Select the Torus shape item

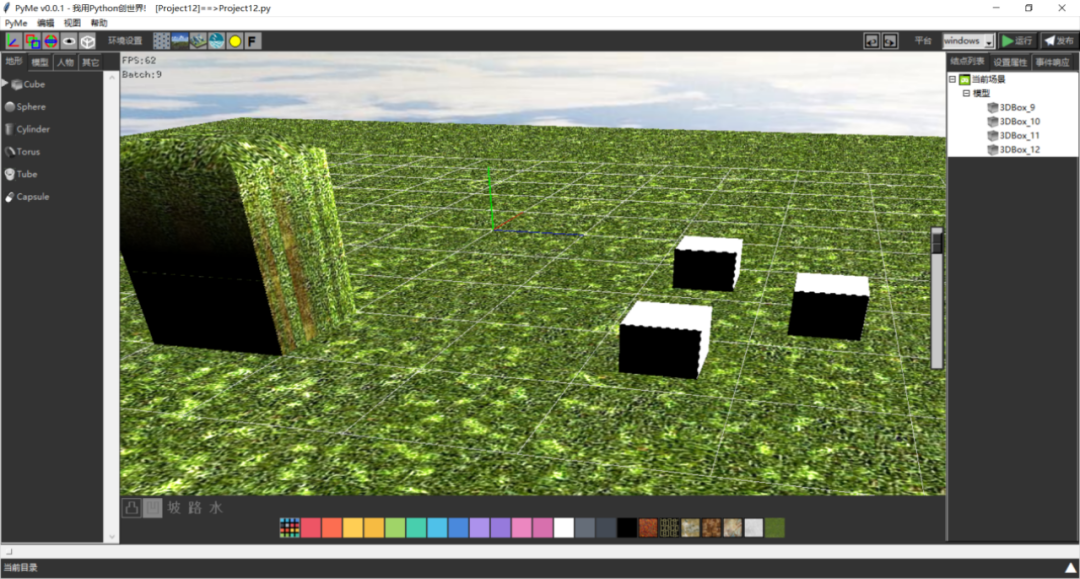[23, 151]
